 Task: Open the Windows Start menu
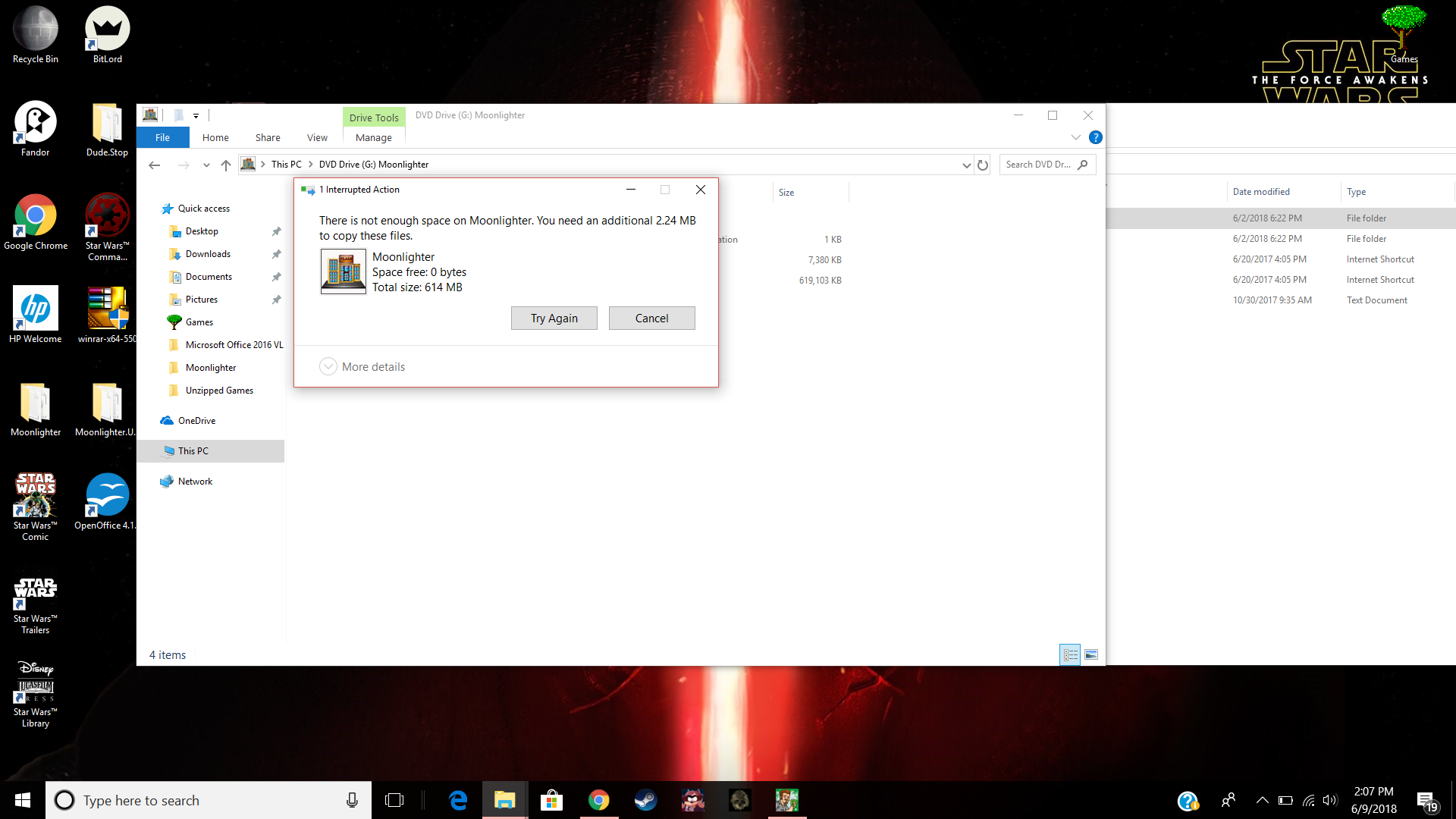point(23,800)
